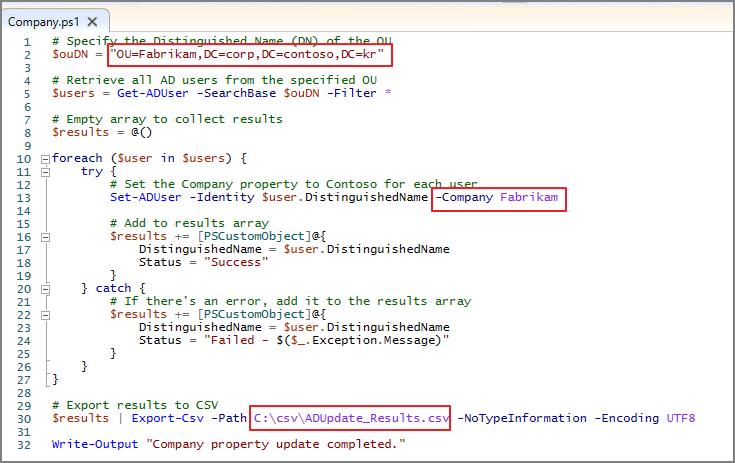
Task: Click the UTF8 encoding value
Action: click(x=681, y=418)
